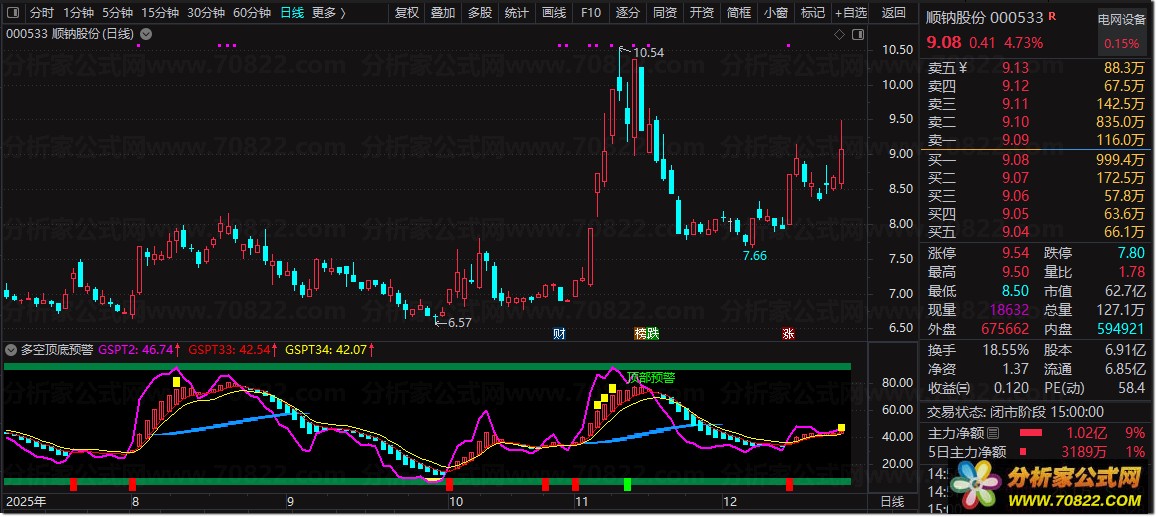Toggle the right panel layout icon
Screen dimensions: 1158x517
pos(857,35)
